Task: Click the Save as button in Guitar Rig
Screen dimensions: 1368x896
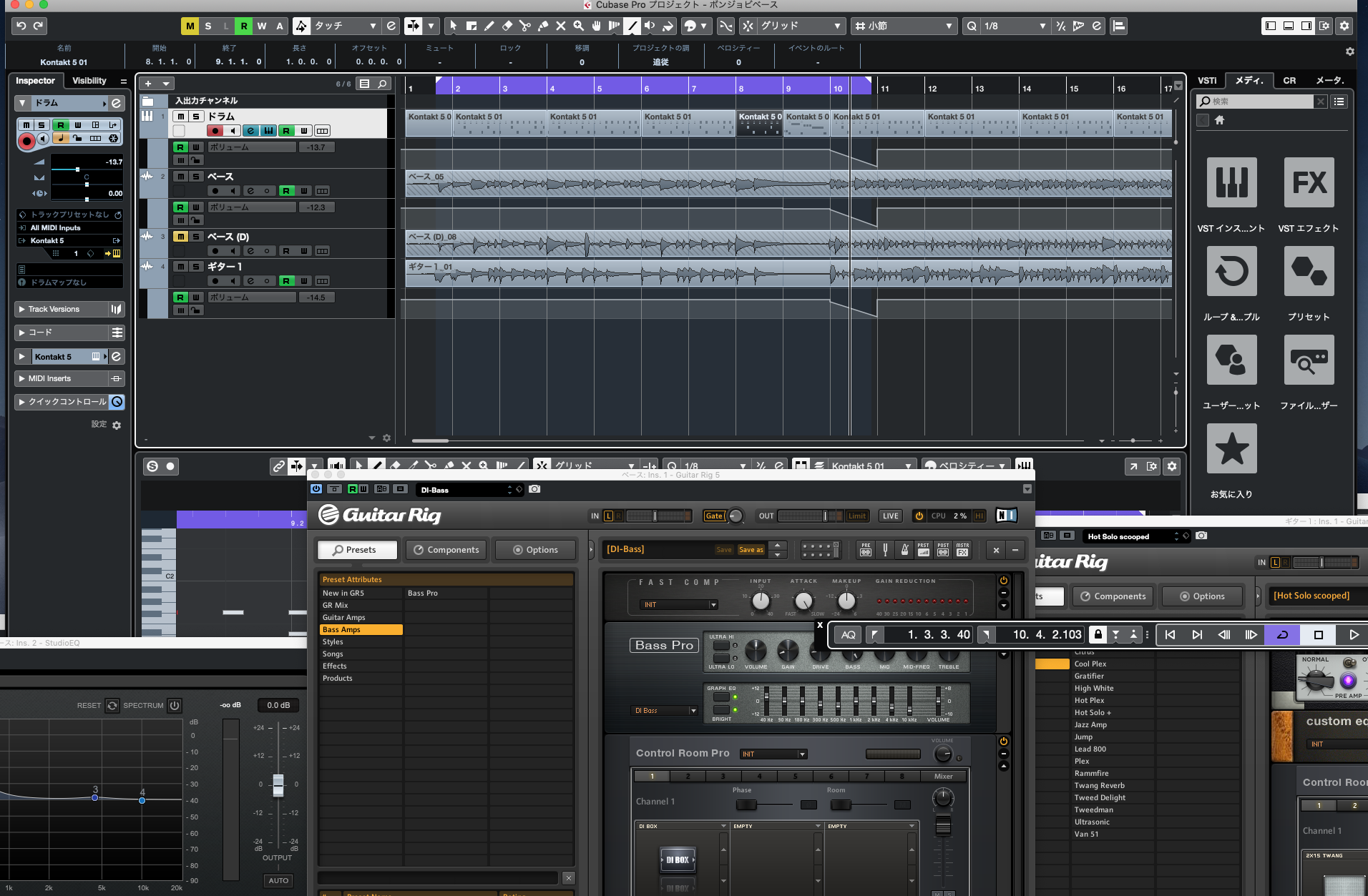Action: 751,550
